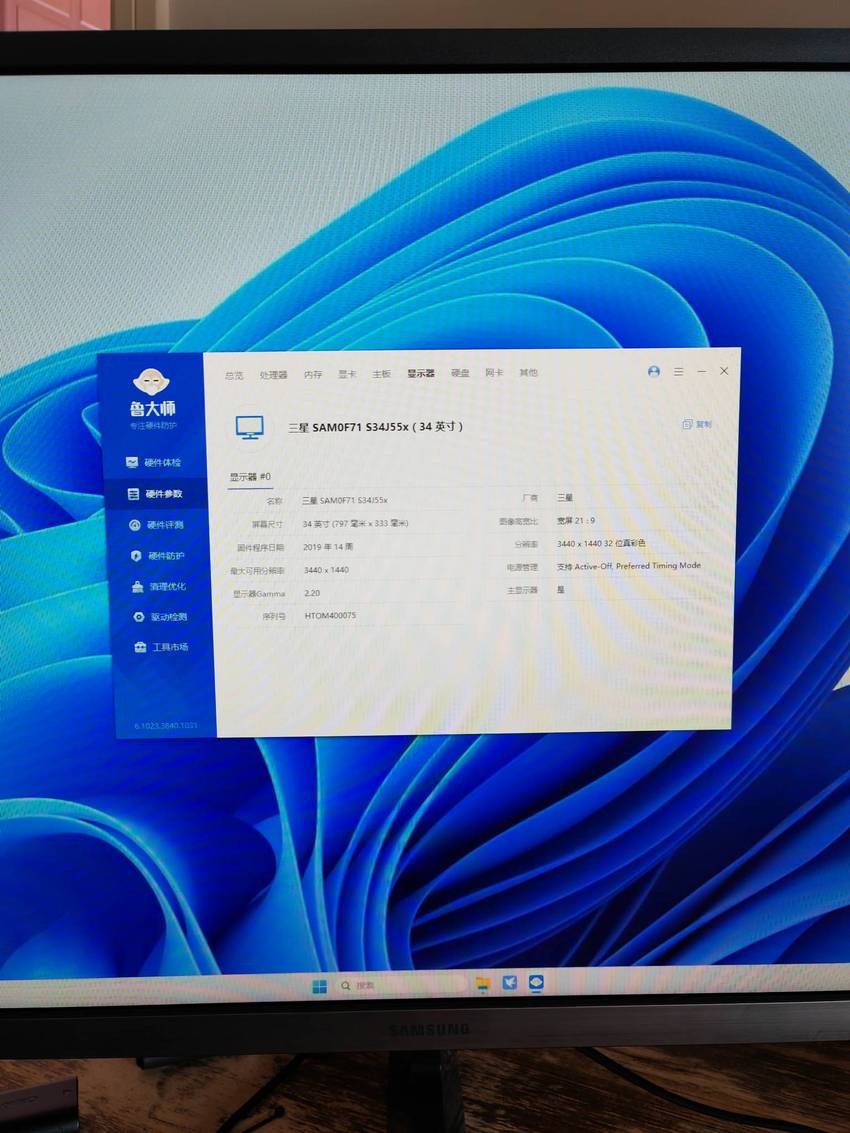Click the manufacturer value 三星
The image size is (850, 1133).
coord(564,498)
